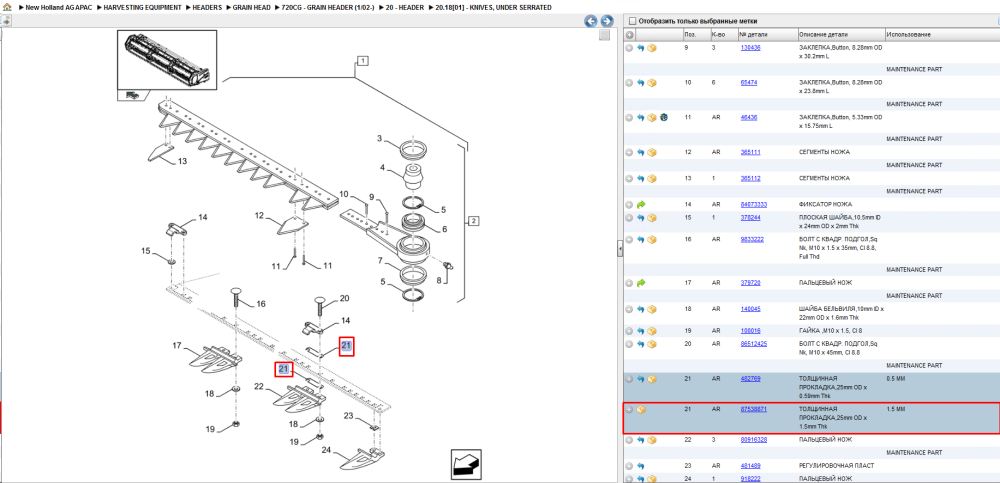
Task: Open part number link 918222
Action: point(750,479)
